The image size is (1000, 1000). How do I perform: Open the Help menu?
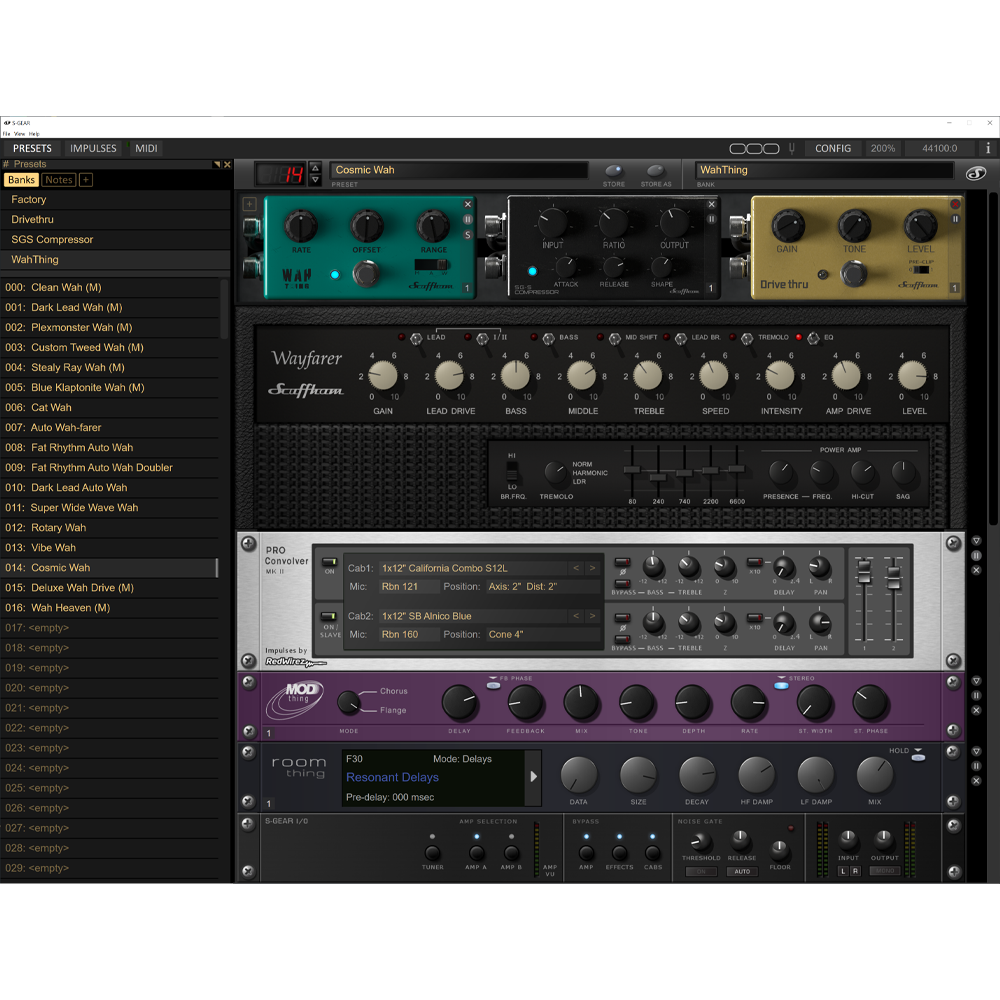click(34, 134)
